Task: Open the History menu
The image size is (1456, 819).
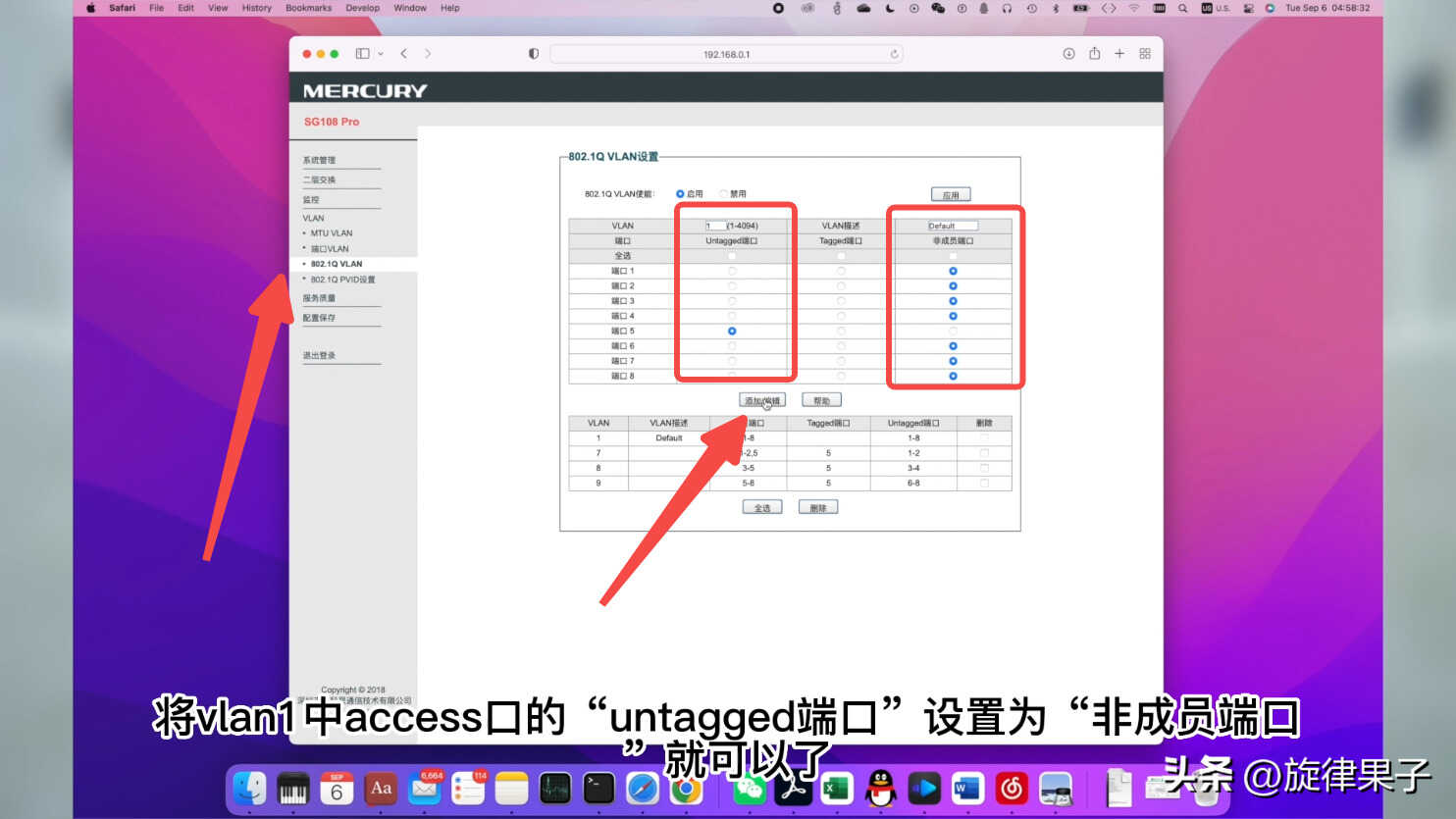Action: [256, 8]
